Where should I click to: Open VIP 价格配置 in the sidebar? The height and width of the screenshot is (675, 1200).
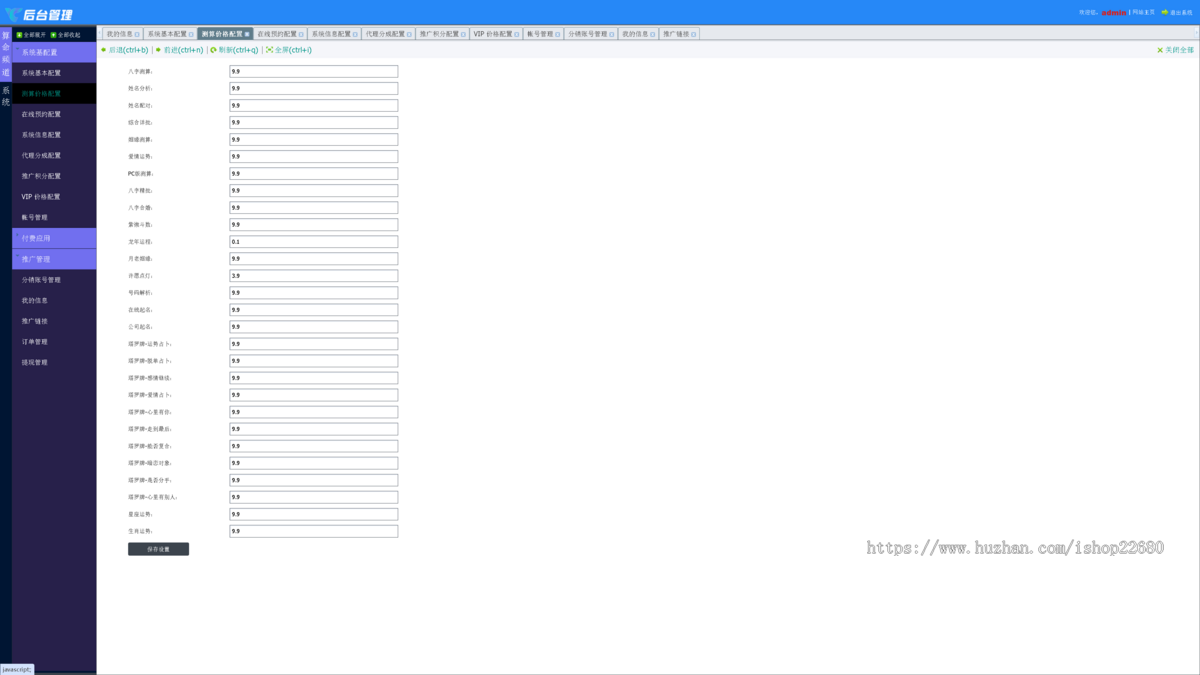tap(54, 197)
